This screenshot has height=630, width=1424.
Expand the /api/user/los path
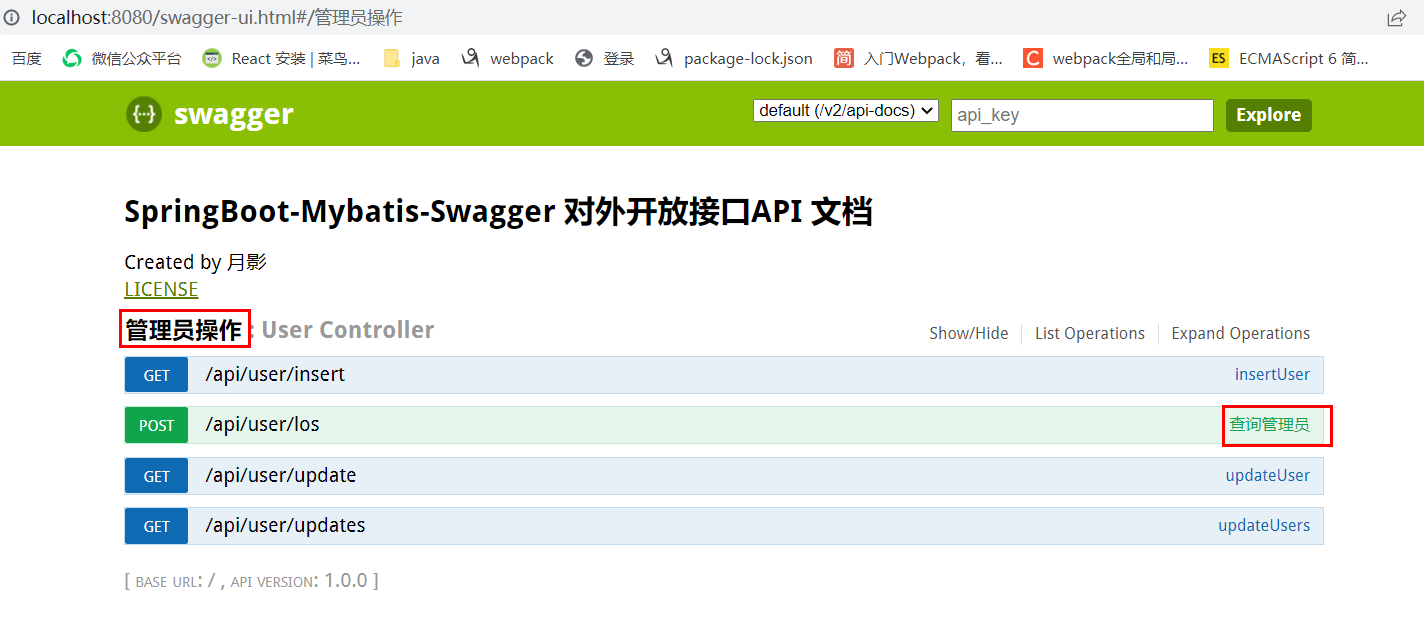coord(262,424)
